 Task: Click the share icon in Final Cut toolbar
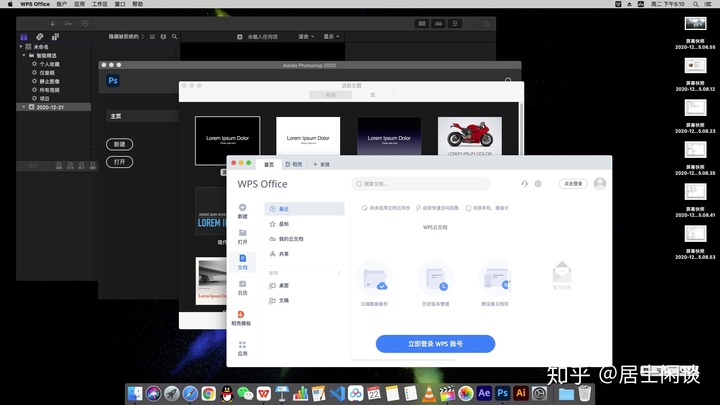coord(486,23)
